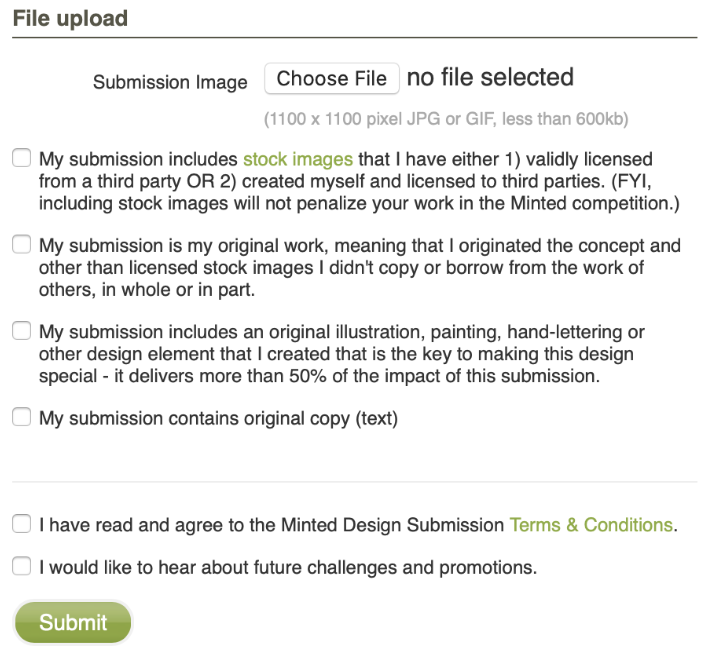Click the Submission Image field label

tap(170, 83)
